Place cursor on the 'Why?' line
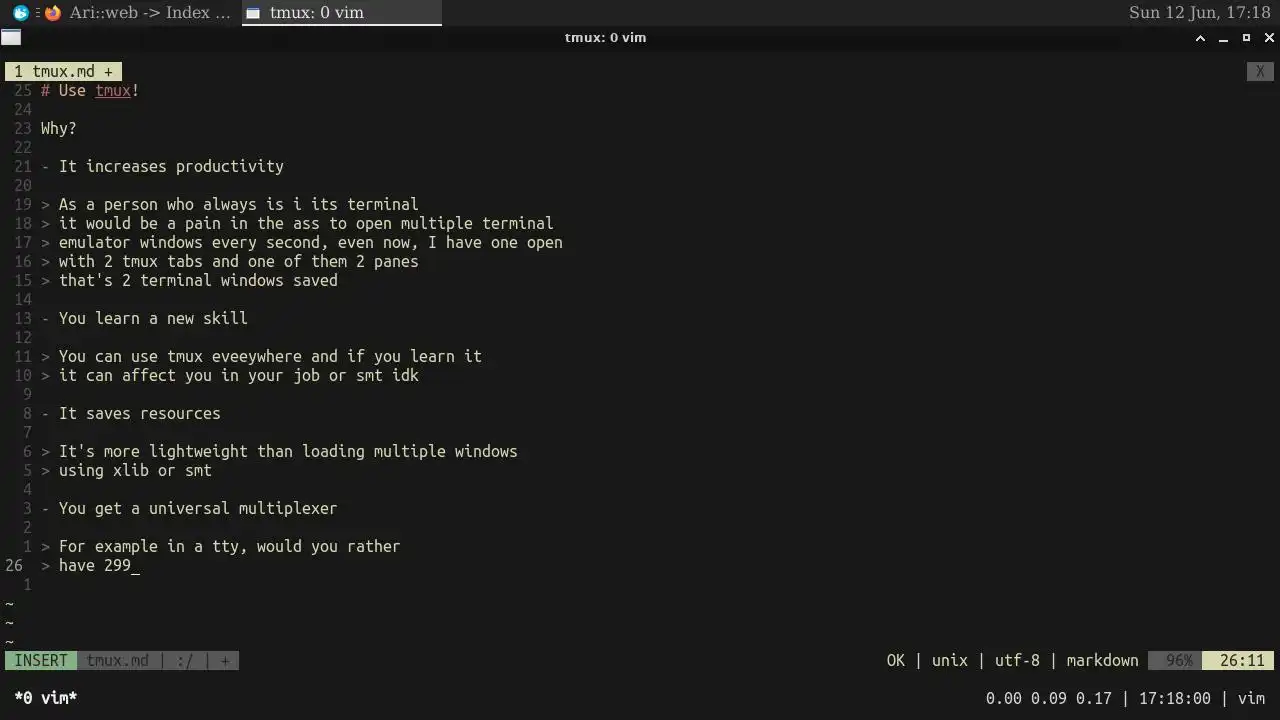This screenshot has width=1280, height=720. click(58, 129)
